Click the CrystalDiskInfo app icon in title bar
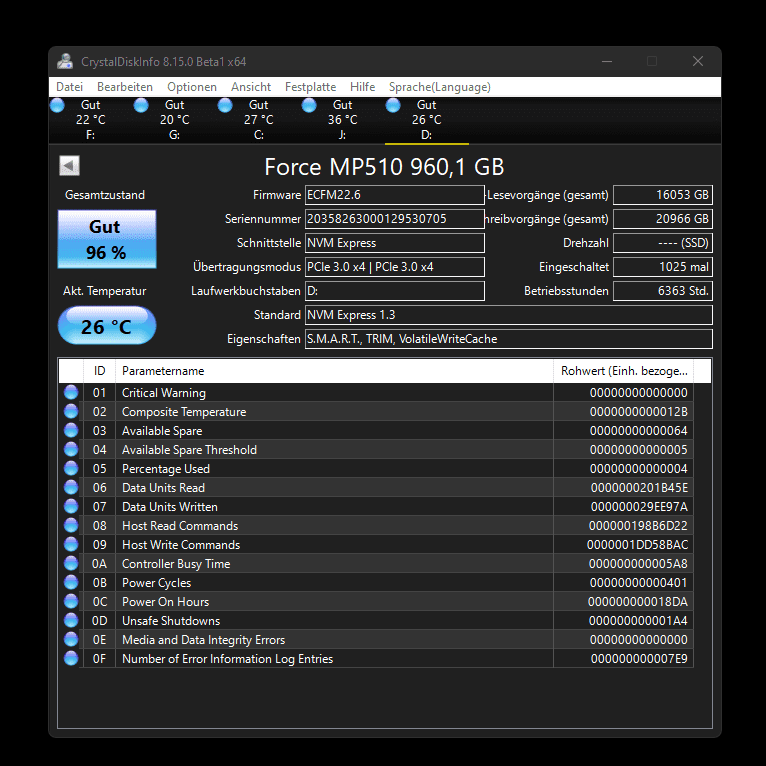This screenshot has height=766, width=766. click(x=64, y=62)
